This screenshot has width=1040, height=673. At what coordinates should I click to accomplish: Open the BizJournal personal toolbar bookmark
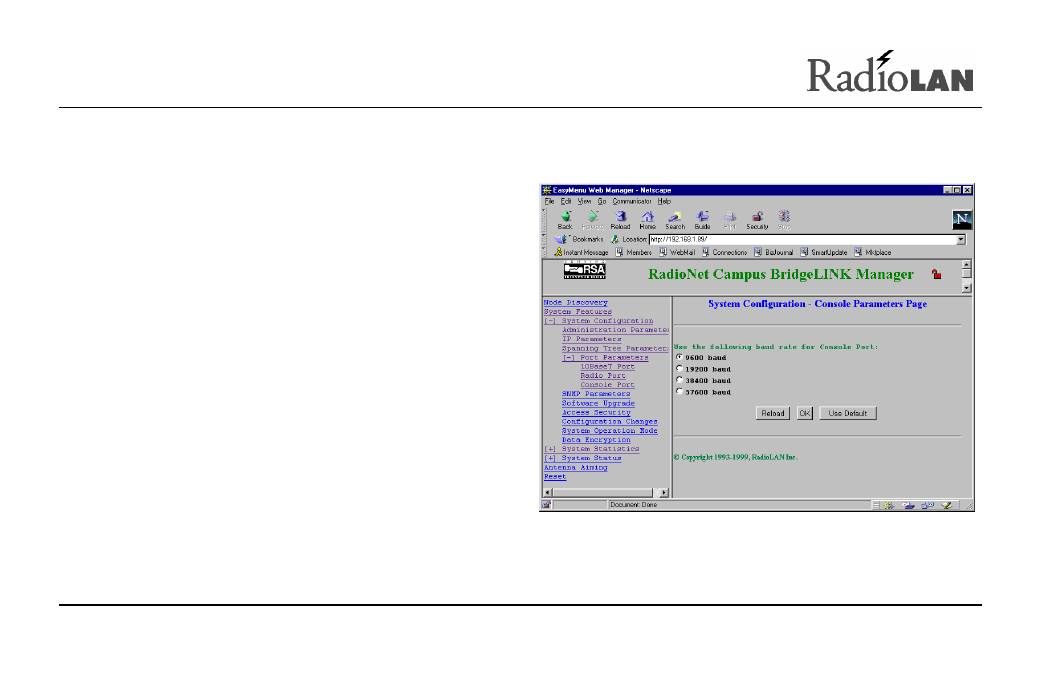[773, 253]
